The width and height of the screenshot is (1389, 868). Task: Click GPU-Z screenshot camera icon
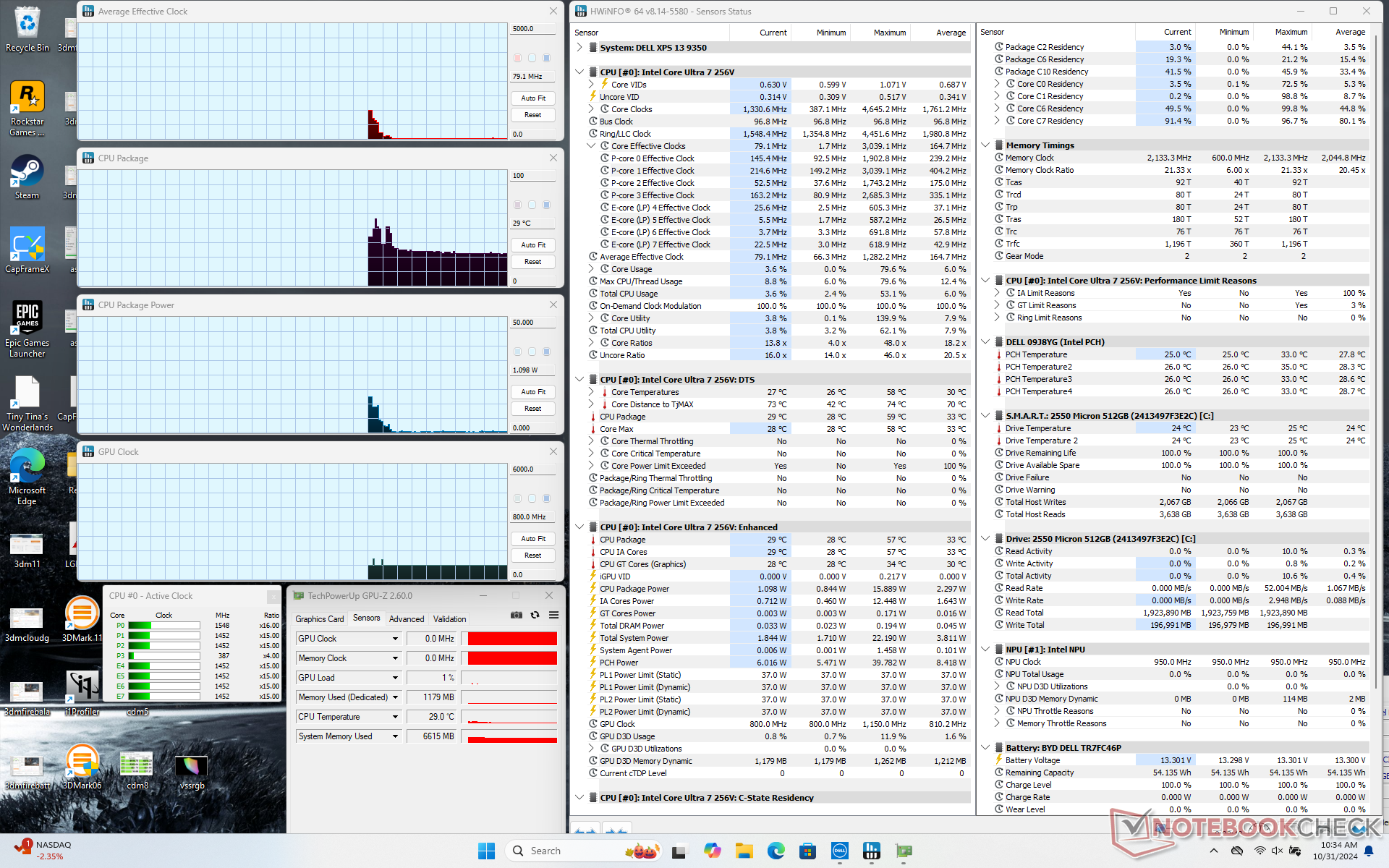[x=517, y=615]
